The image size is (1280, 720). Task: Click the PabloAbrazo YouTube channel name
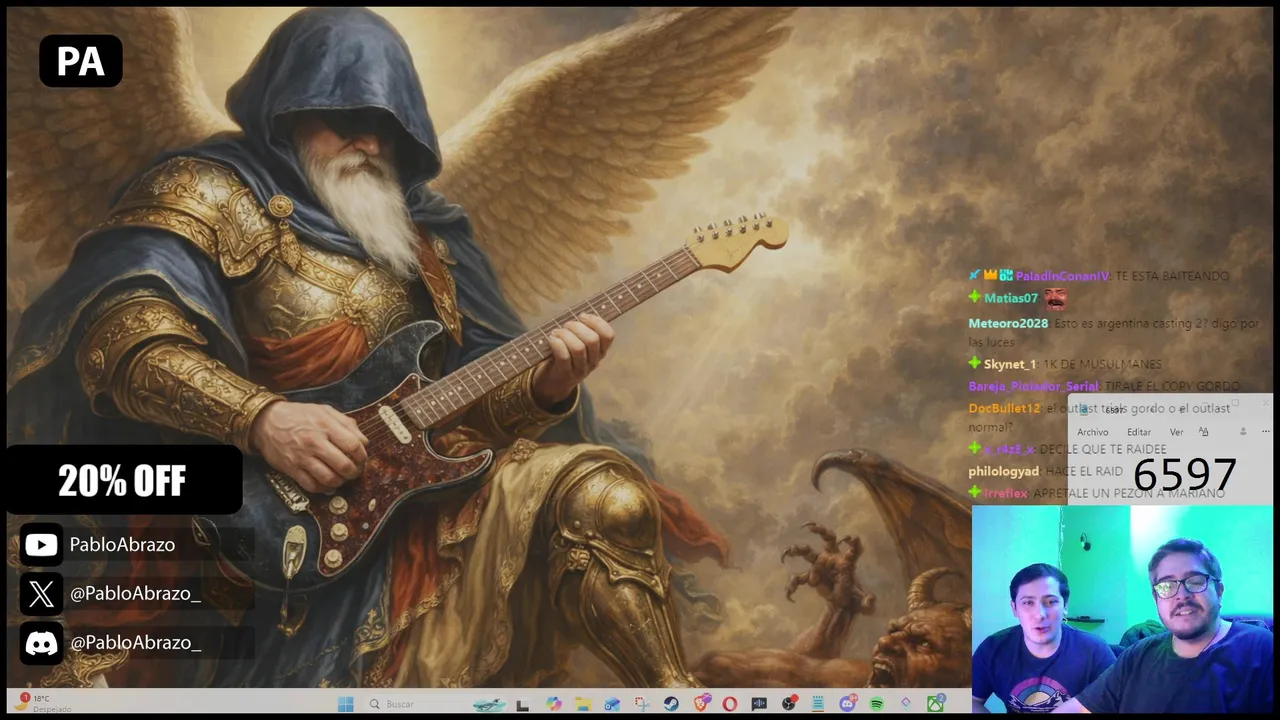point(122,545)
